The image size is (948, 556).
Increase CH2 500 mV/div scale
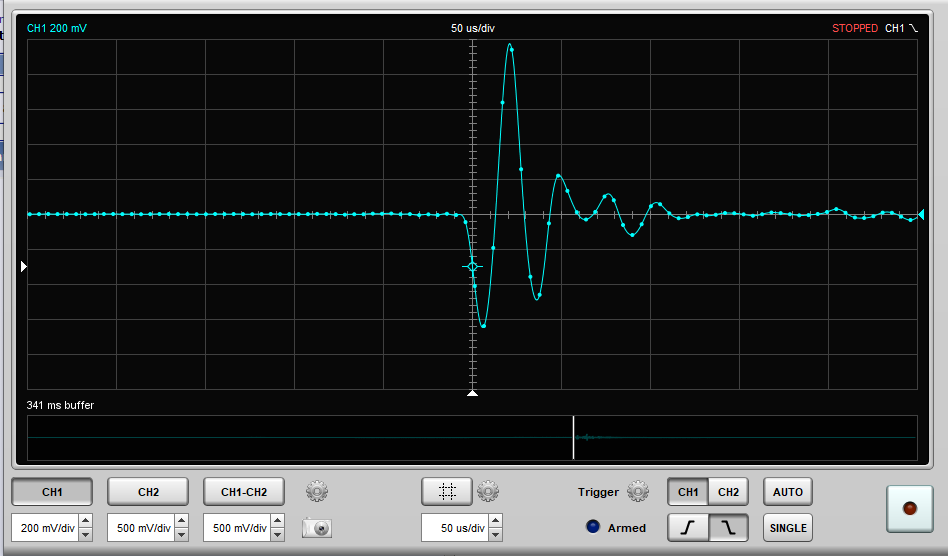(181, 521)
